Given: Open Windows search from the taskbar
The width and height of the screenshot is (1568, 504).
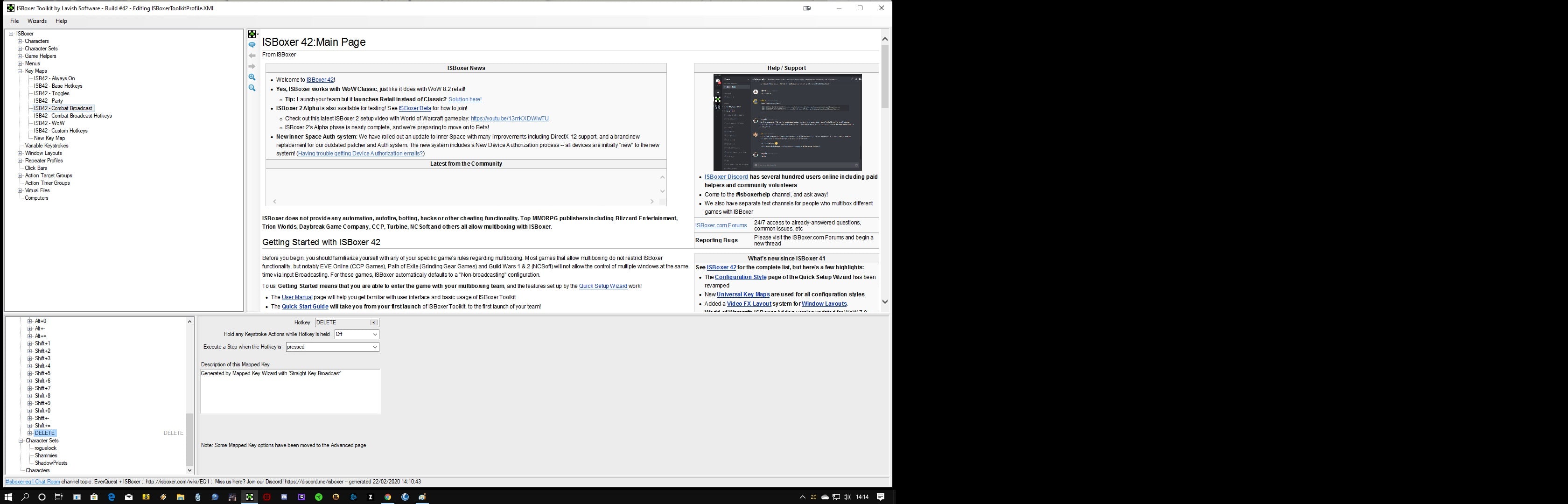Looking at the screenshot, I should pos(25,497).
